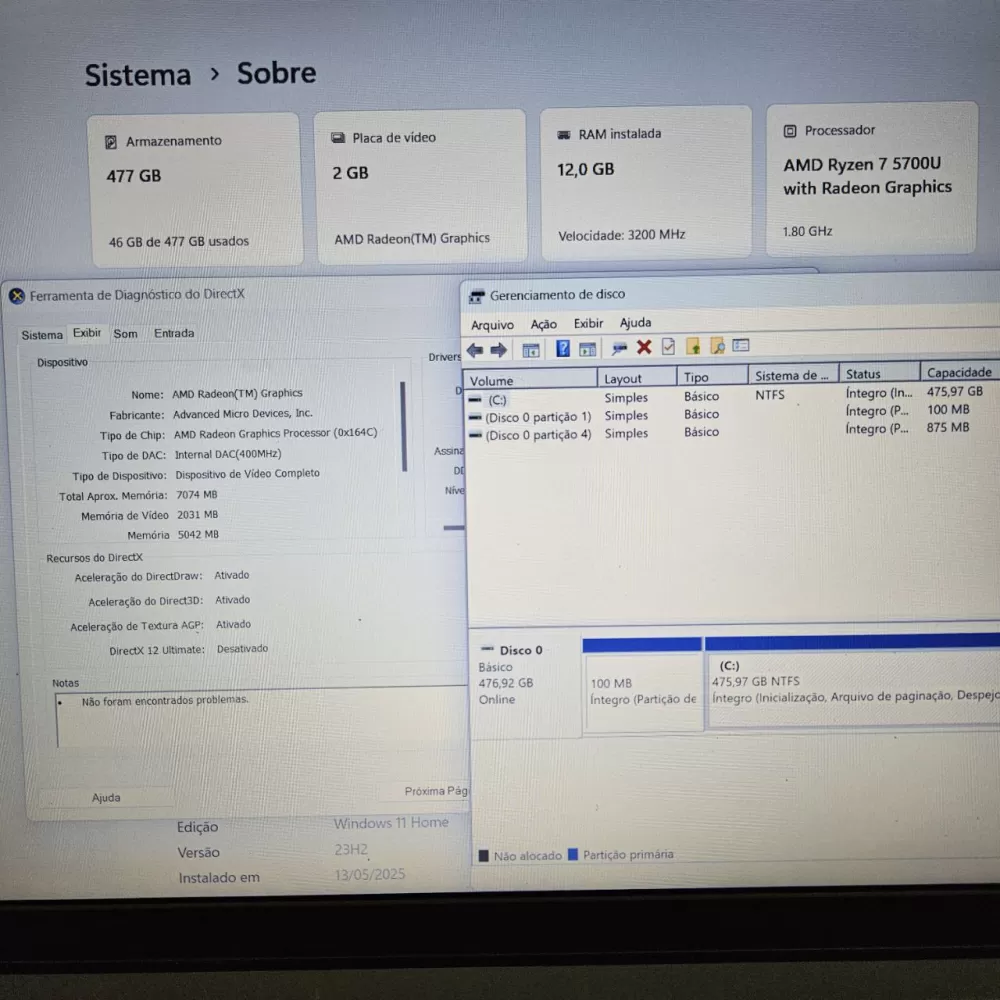Click the Windows 11 Home edition value
The height and width of the screenshot is (1000, 1000).
391,823
